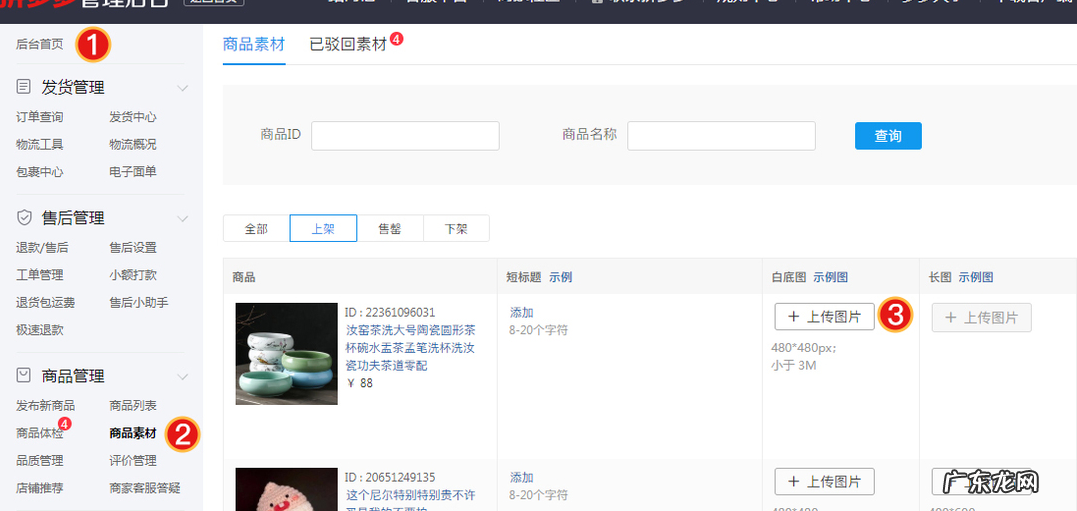Switch to the 已驳回素材 tab
The image size is (1077, 511).
[x=348, y=45]
